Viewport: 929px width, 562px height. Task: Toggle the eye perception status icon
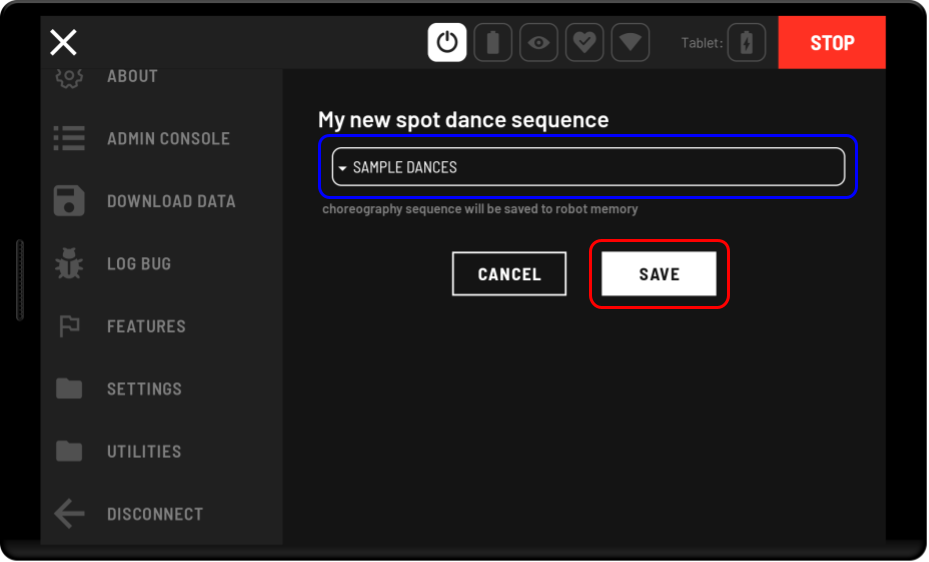tap(539, 43)
